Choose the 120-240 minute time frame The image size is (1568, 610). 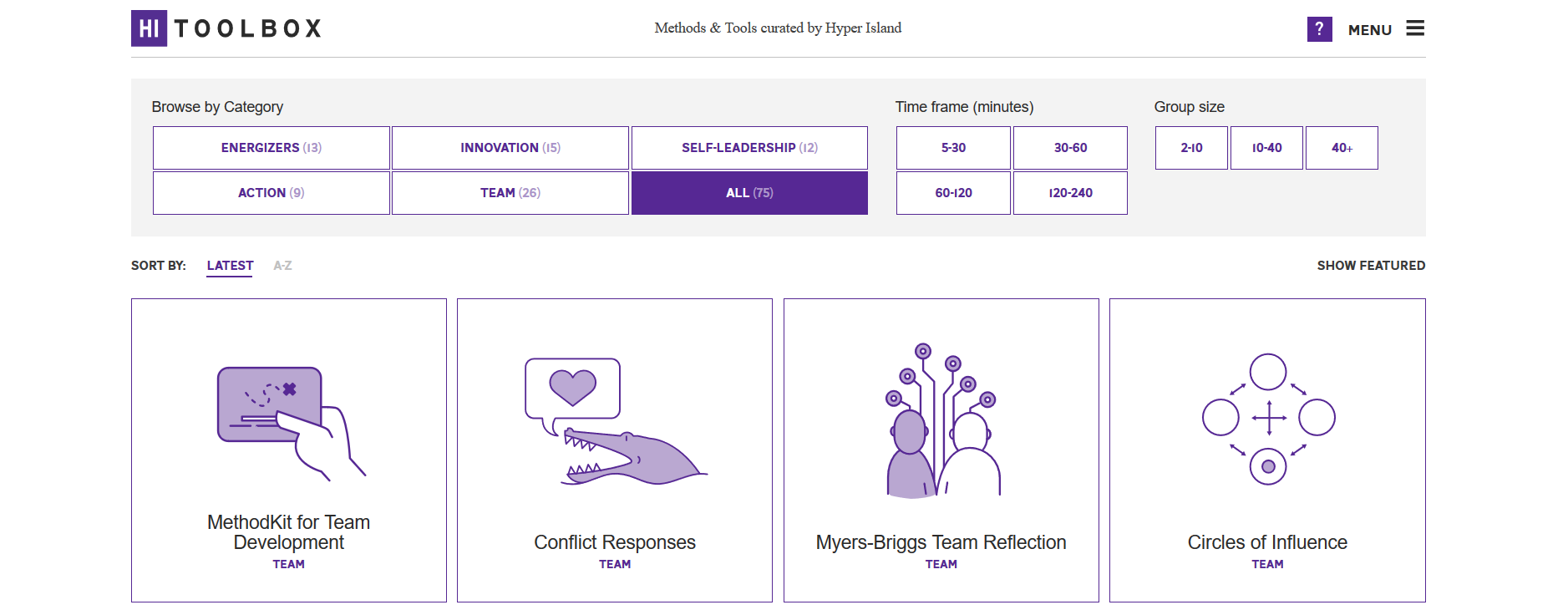click(x=1070, y=193)
